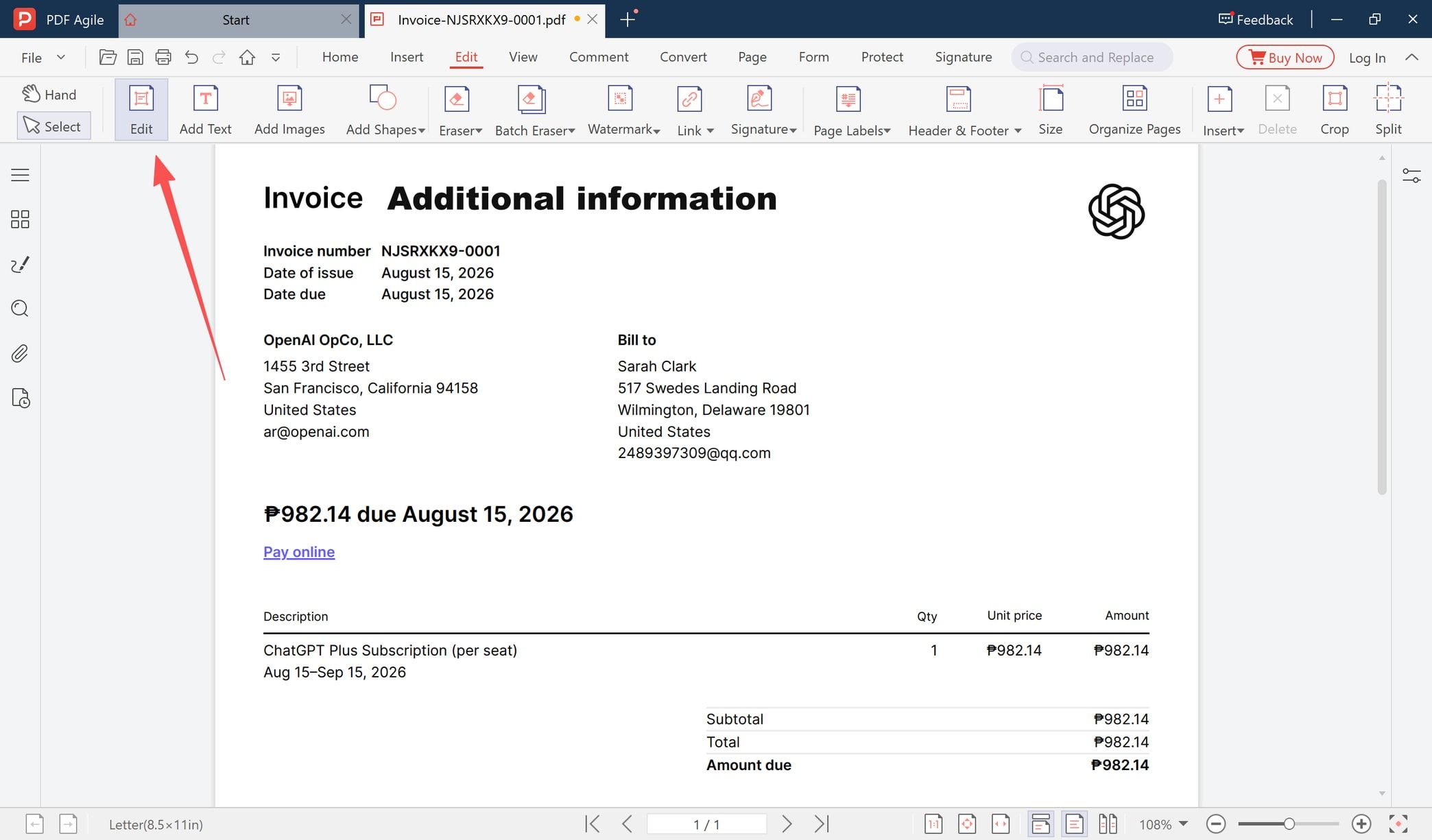Toggle full screen mode icon
1432x840 pixels.
coord(1398,824)
